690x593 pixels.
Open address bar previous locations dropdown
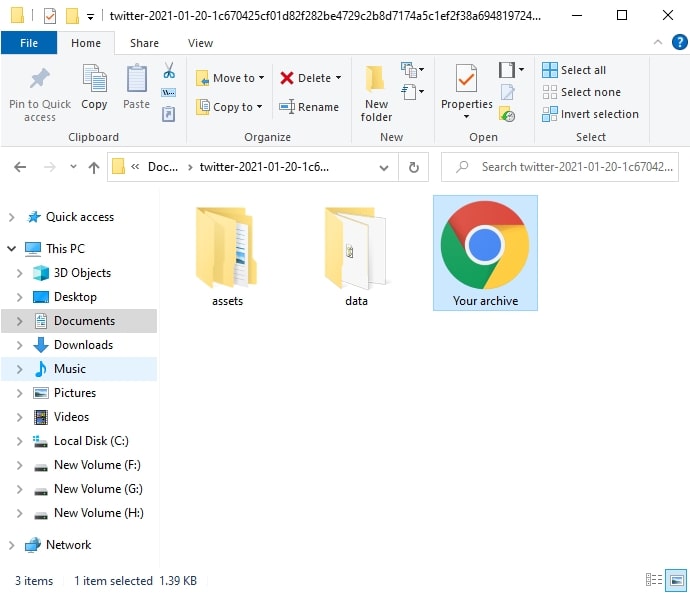click(384, 168)
